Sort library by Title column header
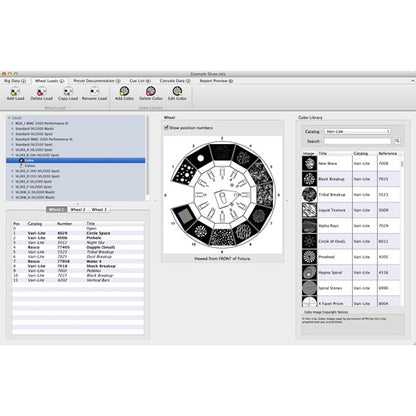 [335, 154]
